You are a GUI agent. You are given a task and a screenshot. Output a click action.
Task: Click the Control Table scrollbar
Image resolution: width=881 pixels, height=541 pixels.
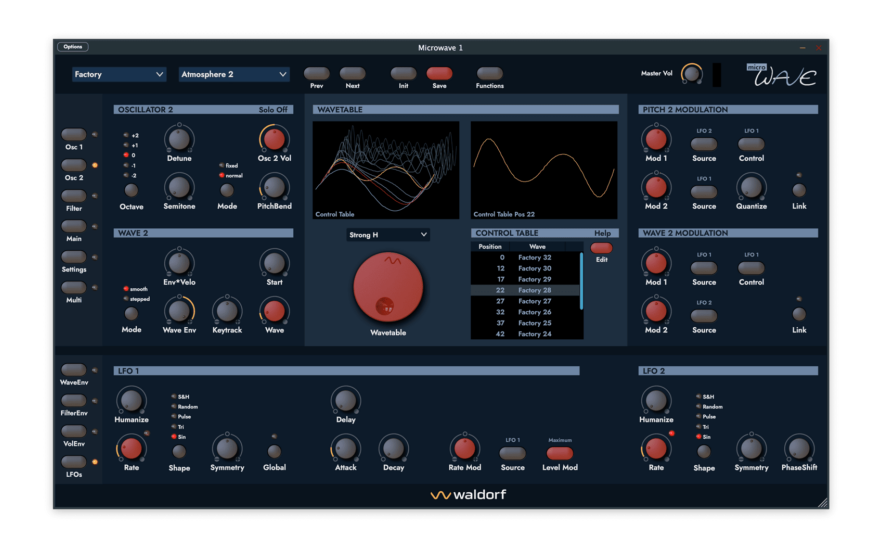tap(581, 281)
